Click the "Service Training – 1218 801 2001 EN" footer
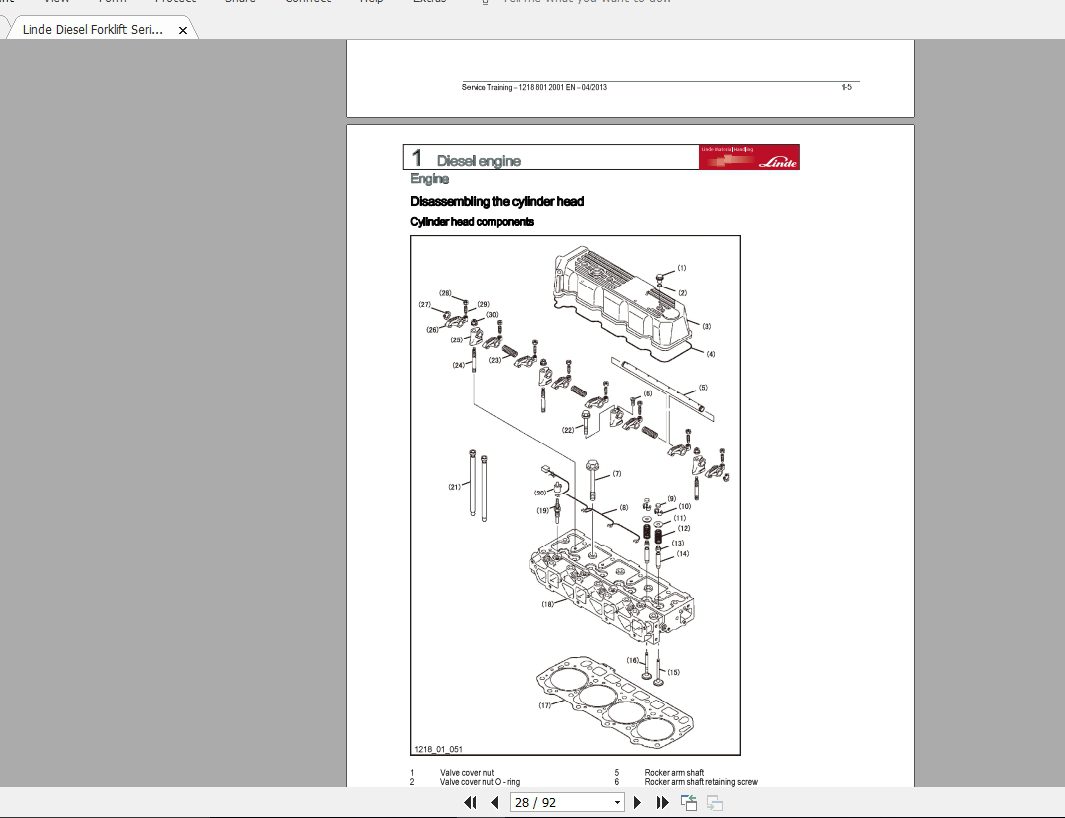Viewport: 1065px width, 818px height. tap(535, 87)
